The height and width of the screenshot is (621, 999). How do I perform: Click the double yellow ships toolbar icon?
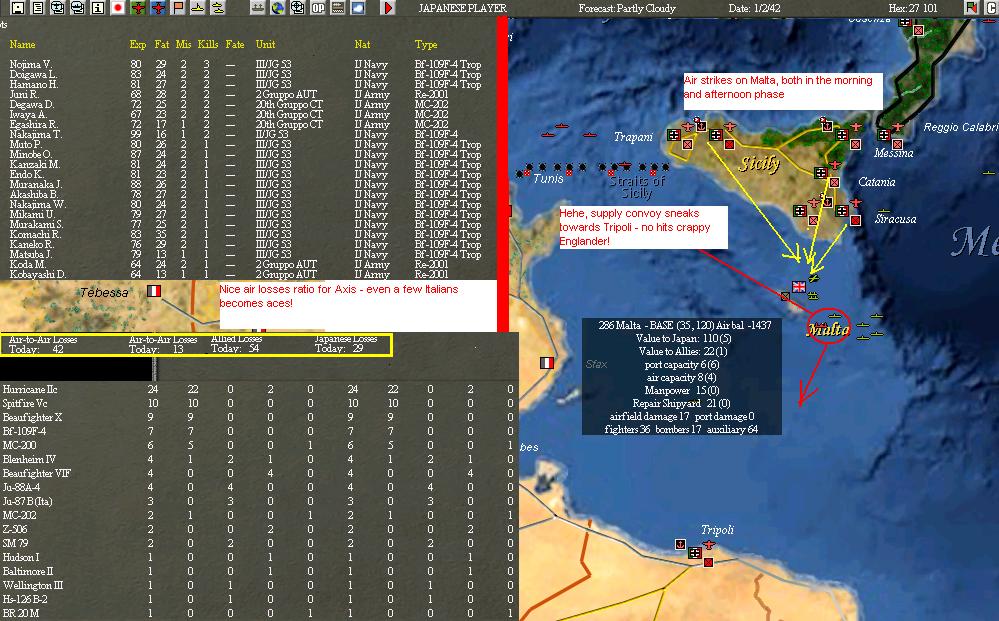point(218,8)
